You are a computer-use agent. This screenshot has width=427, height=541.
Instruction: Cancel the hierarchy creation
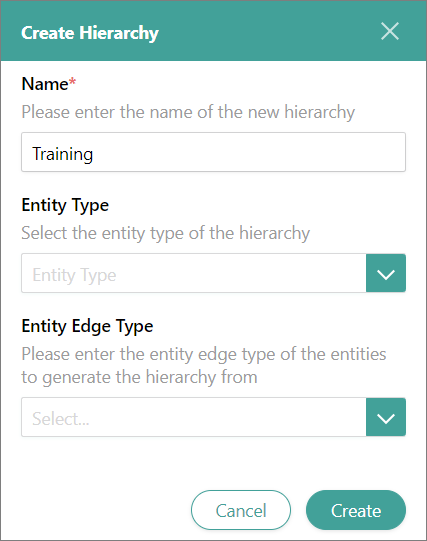click(x=241, y=510)
